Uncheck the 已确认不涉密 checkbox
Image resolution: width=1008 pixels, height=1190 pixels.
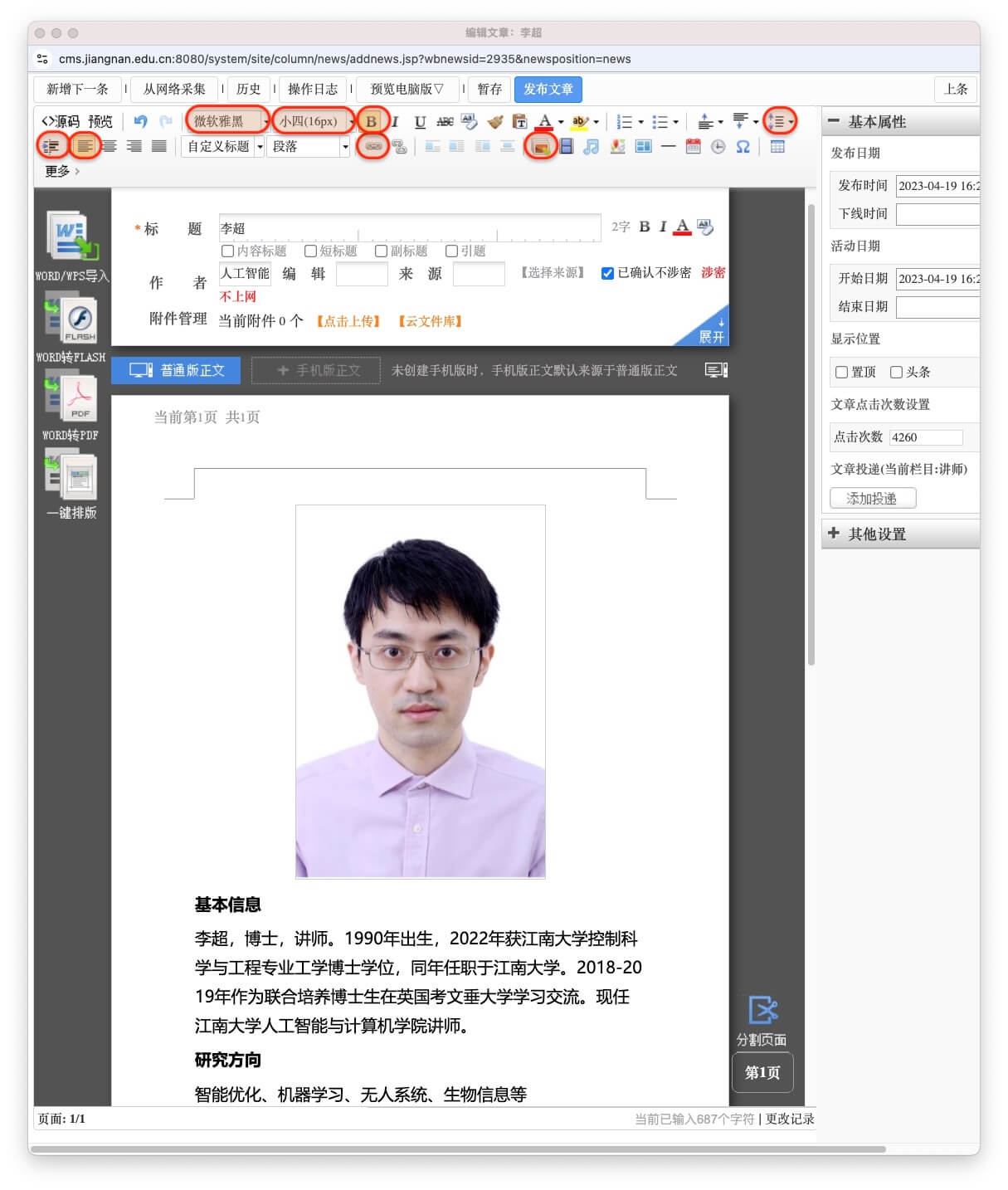pyautogui.click(x=607, y=273)
